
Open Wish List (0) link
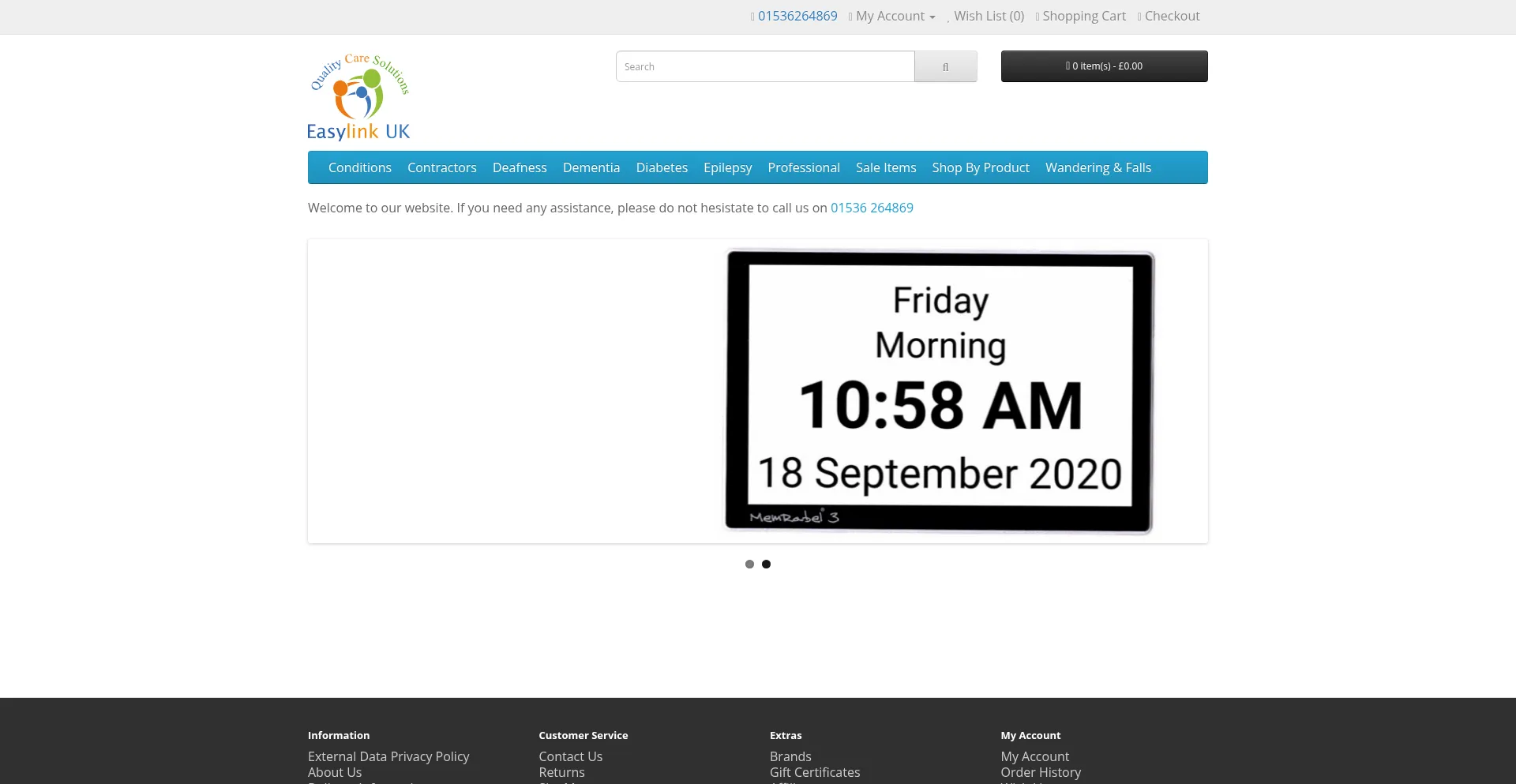(988, 16)
